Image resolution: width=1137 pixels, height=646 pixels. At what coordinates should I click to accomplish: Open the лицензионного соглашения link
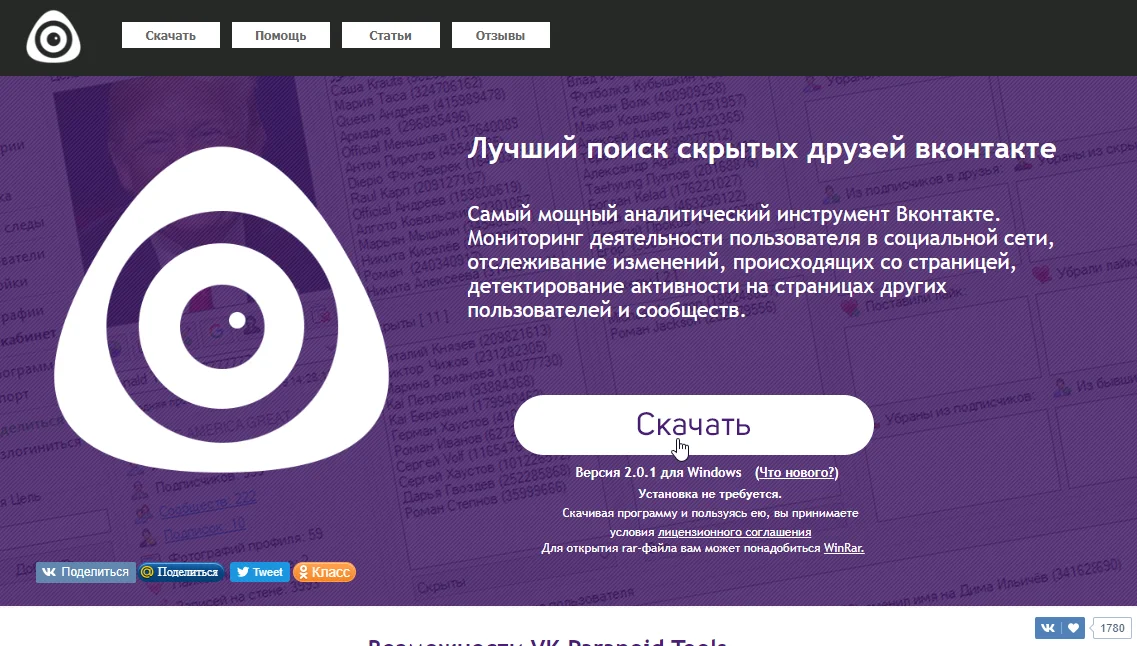click(735, 532)
